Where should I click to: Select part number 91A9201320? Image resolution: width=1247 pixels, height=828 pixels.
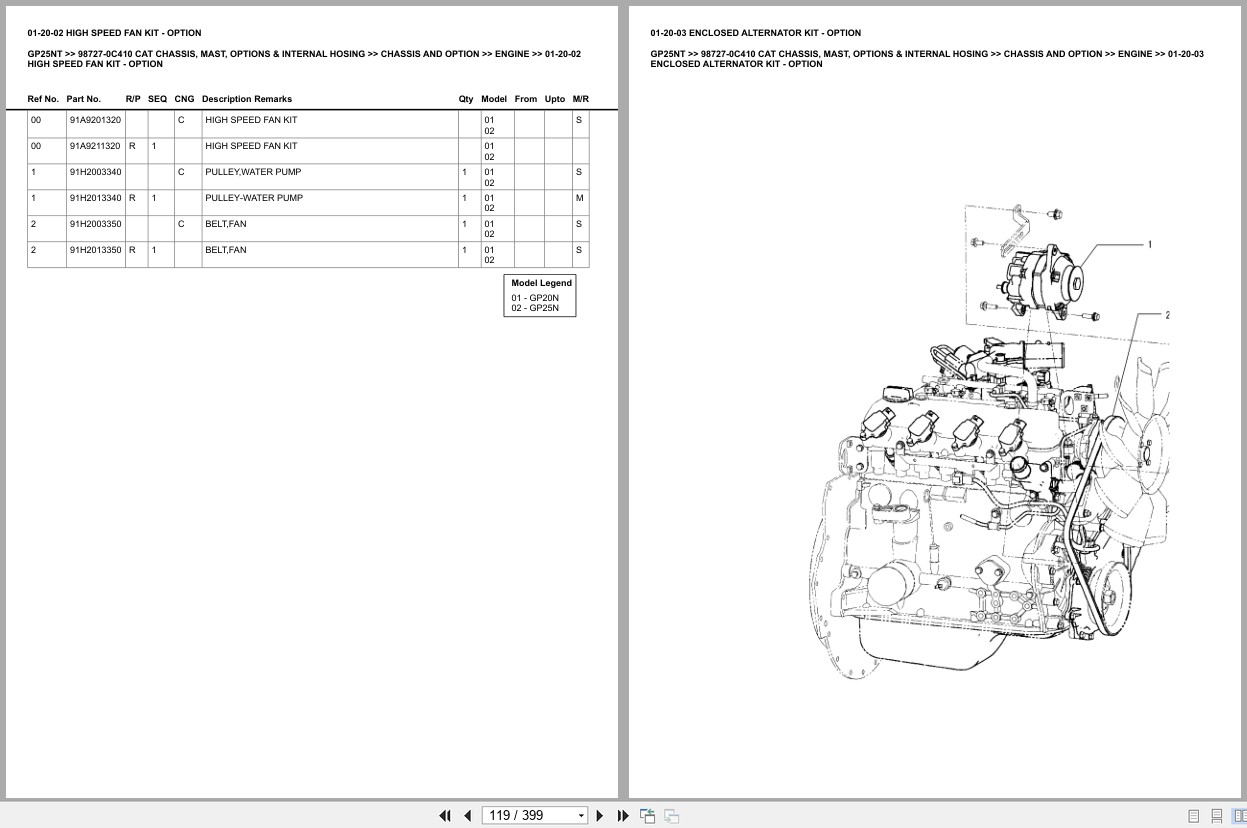click(x=95, y=120)
